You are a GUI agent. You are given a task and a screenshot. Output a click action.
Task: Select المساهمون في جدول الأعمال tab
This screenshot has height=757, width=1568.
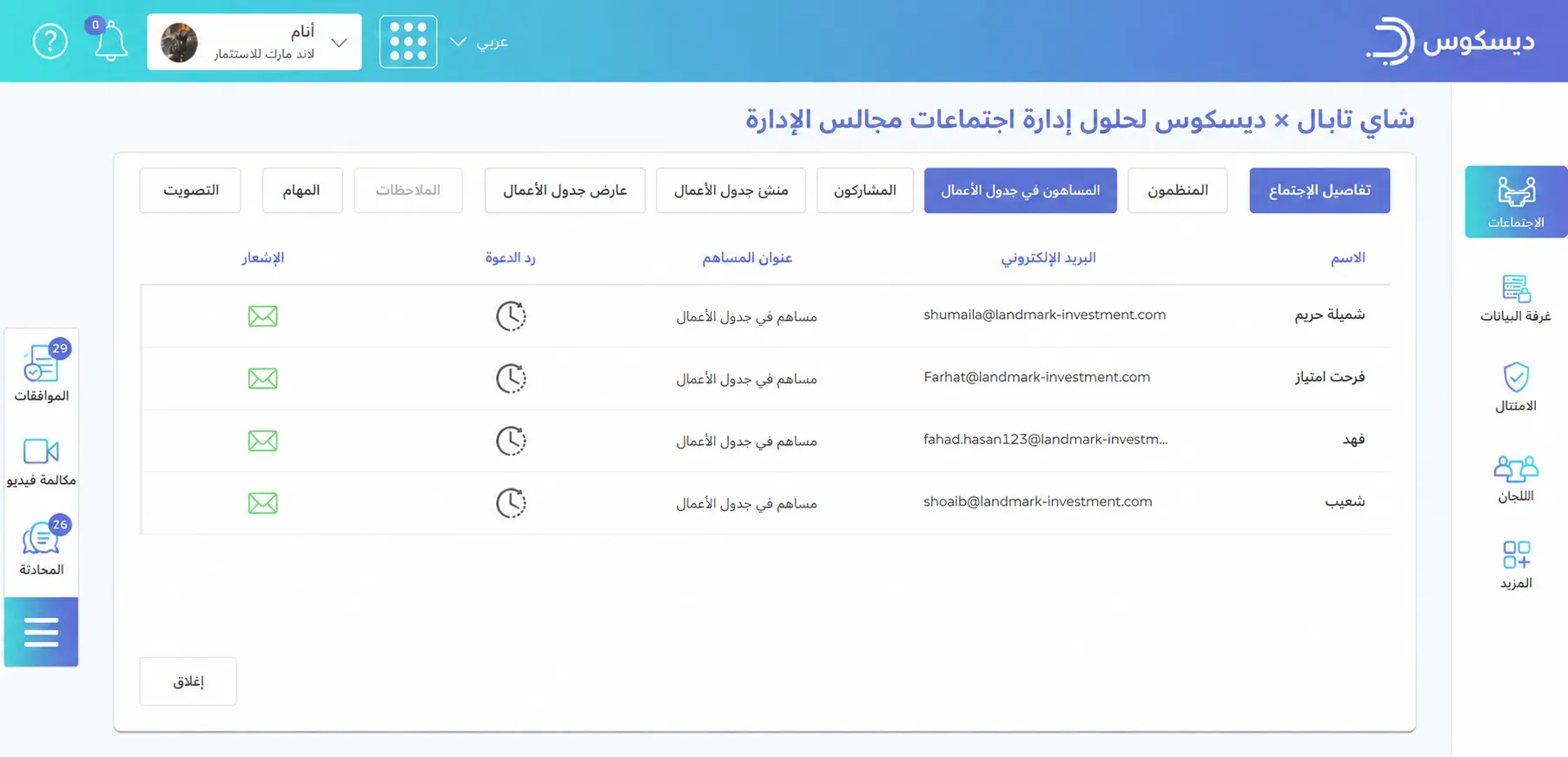(1020, 190)
